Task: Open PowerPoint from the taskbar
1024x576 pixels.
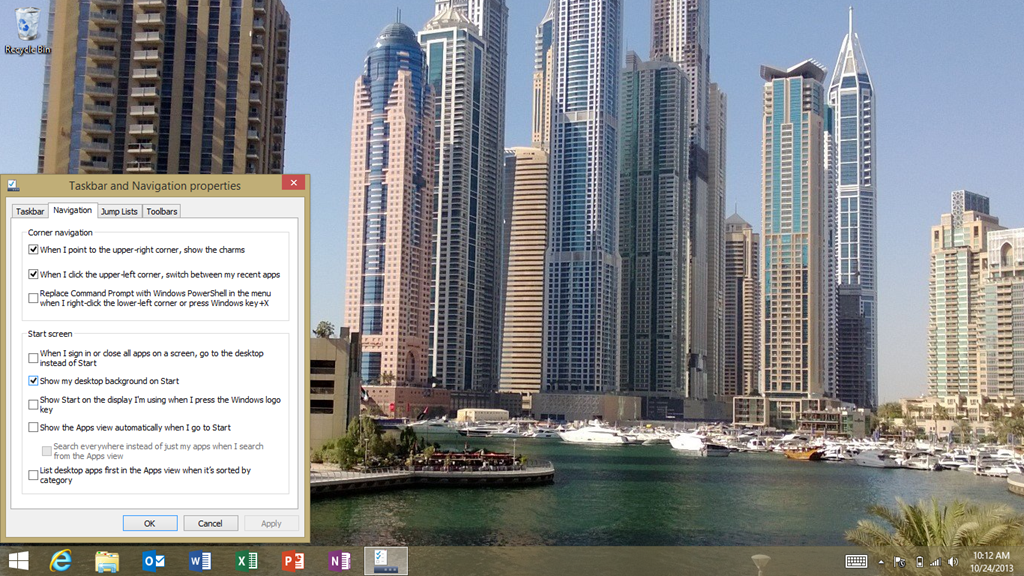Action: pos(293,561)
